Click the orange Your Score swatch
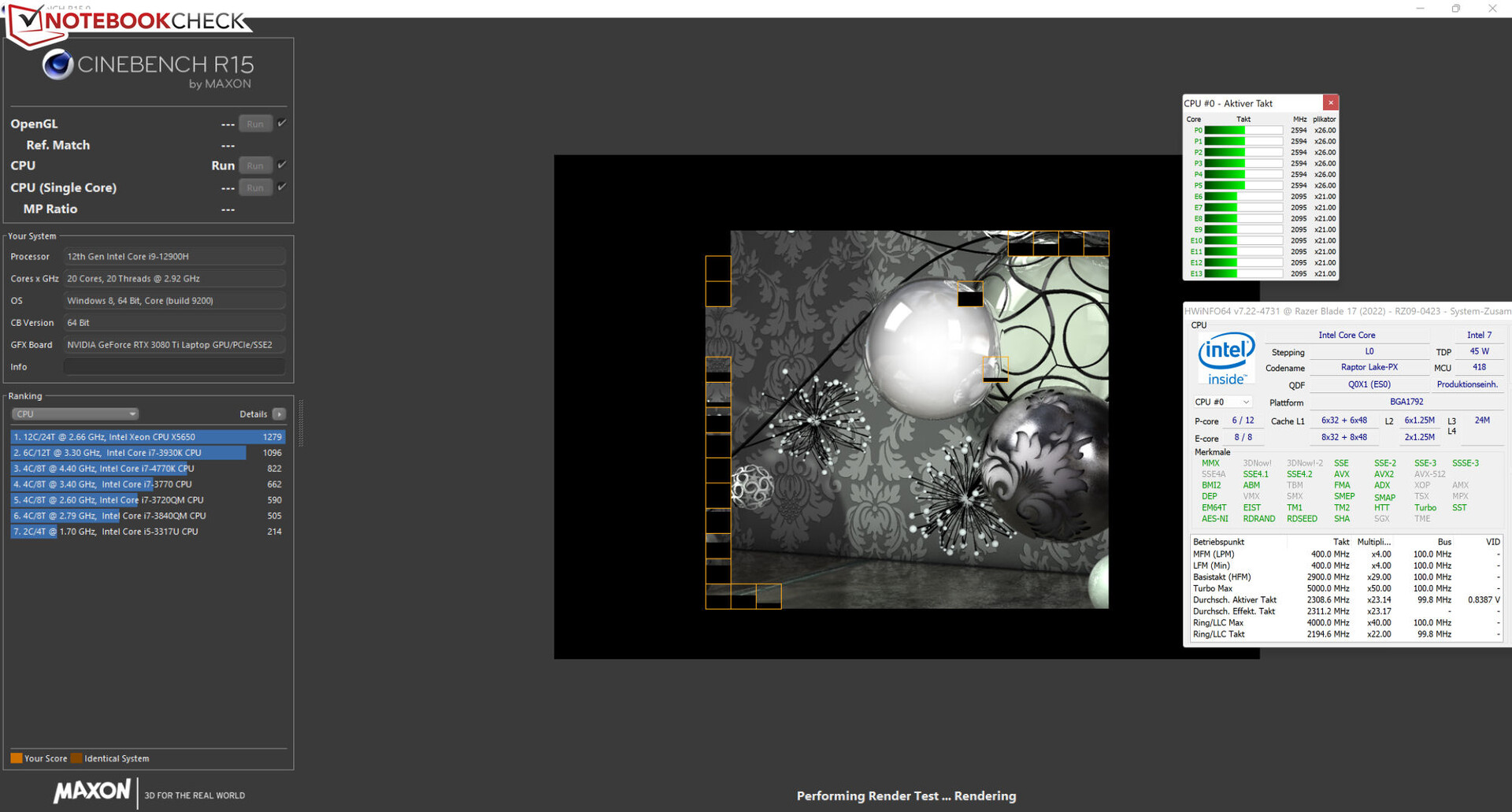1512x812 pixels. 16,758
